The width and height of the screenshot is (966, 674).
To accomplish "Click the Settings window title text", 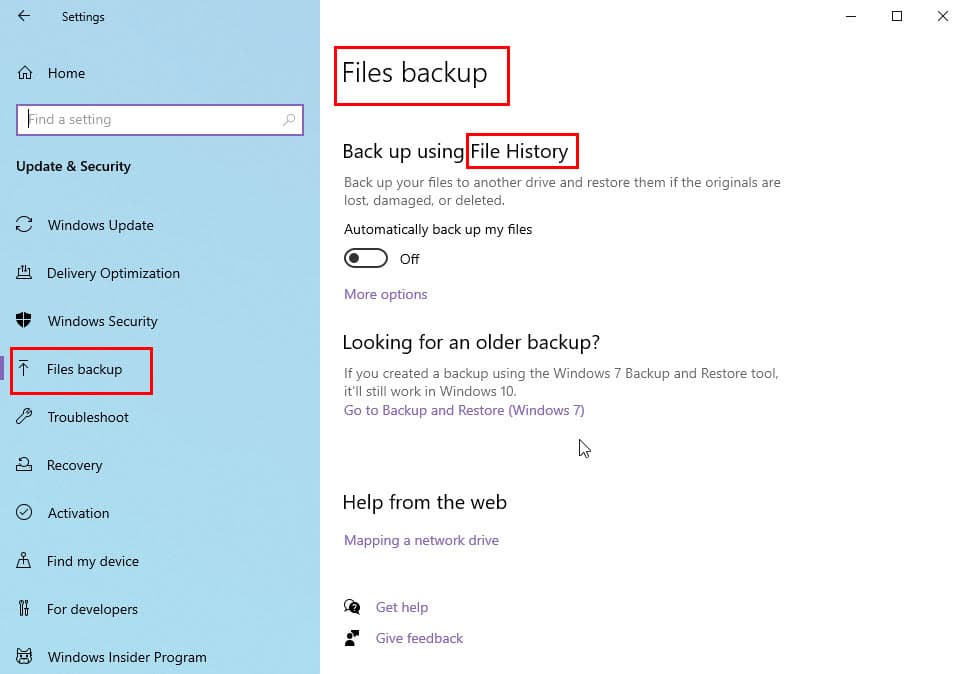I will point(83,17).
